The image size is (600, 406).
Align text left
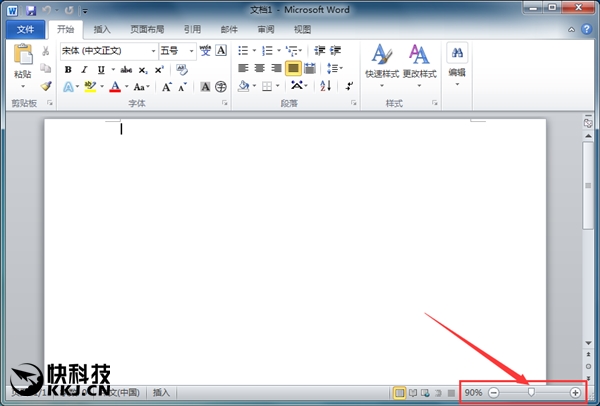coord(243,68)
